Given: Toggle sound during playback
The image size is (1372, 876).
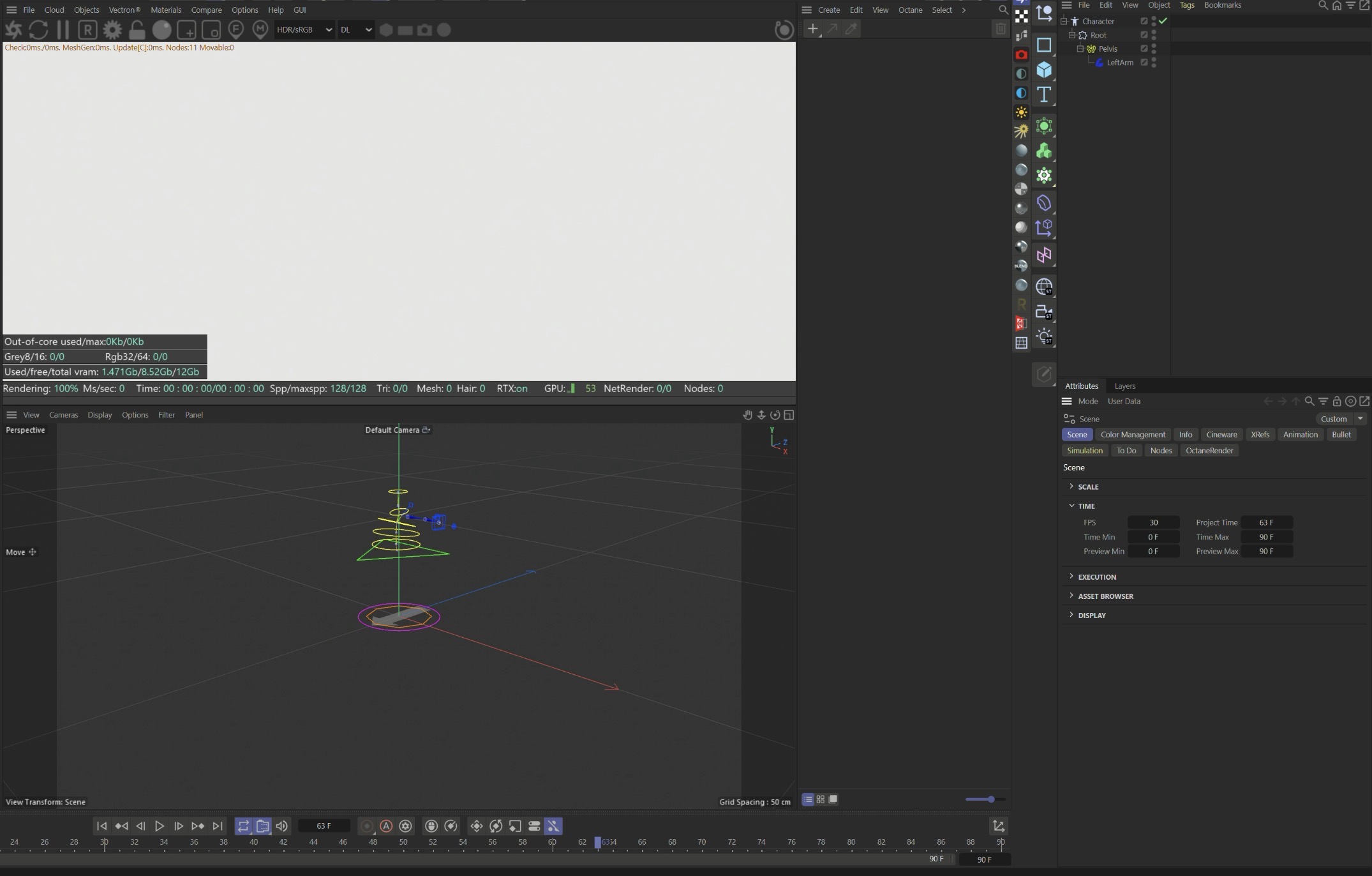Looking at the screenshot, I should (281, 826).
